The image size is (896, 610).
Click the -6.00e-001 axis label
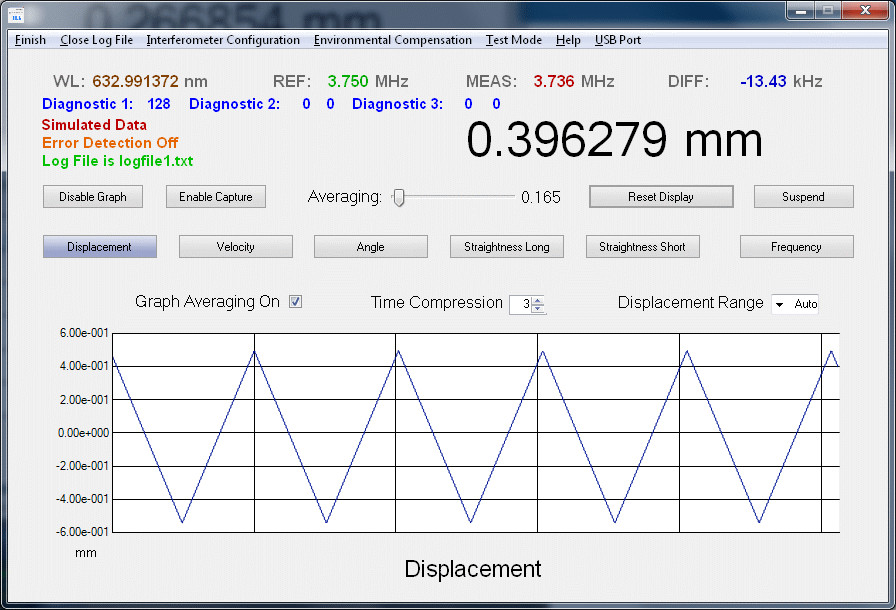point(82,532)
